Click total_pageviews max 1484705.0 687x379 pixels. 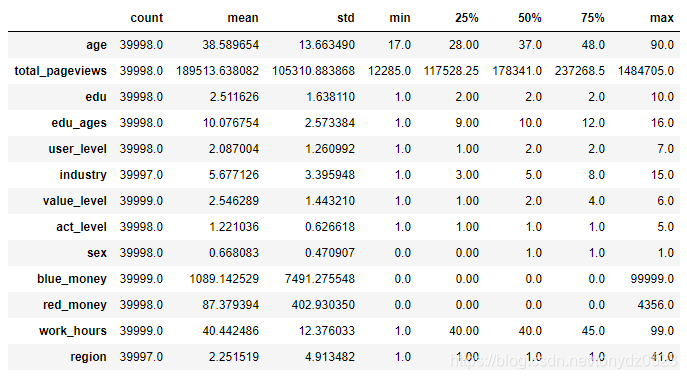pyautogui.click(x=646, y=71)
